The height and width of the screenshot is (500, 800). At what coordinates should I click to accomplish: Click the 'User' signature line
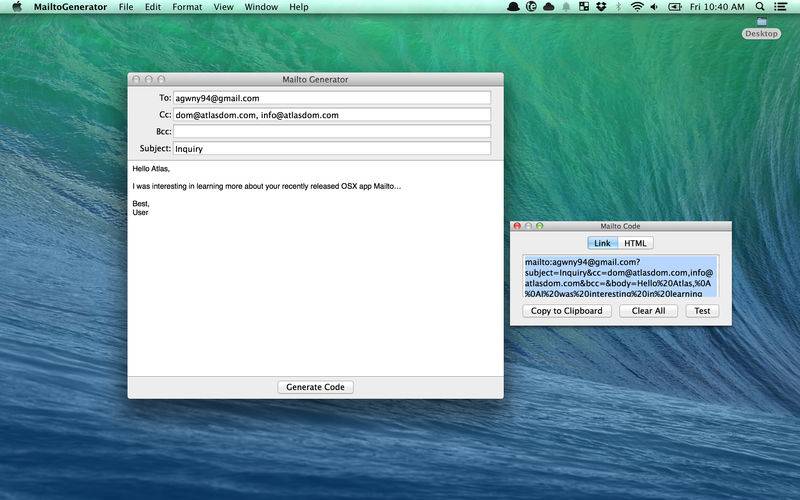click(140, 212)
